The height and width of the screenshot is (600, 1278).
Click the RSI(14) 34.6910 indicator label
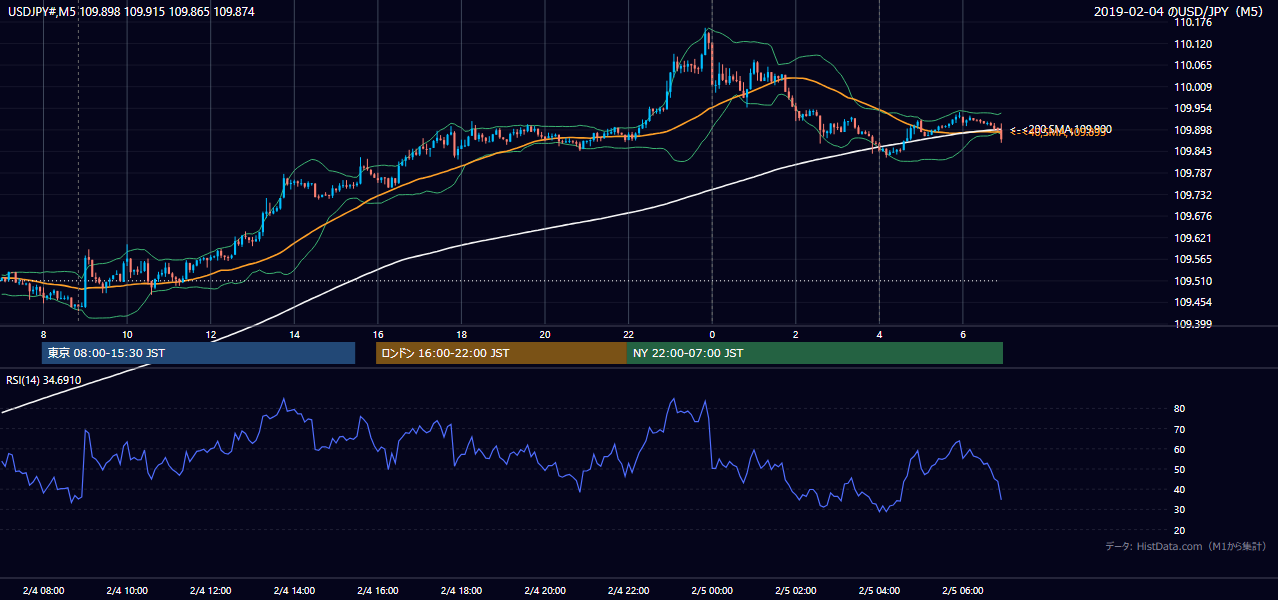tap(44, 380)
